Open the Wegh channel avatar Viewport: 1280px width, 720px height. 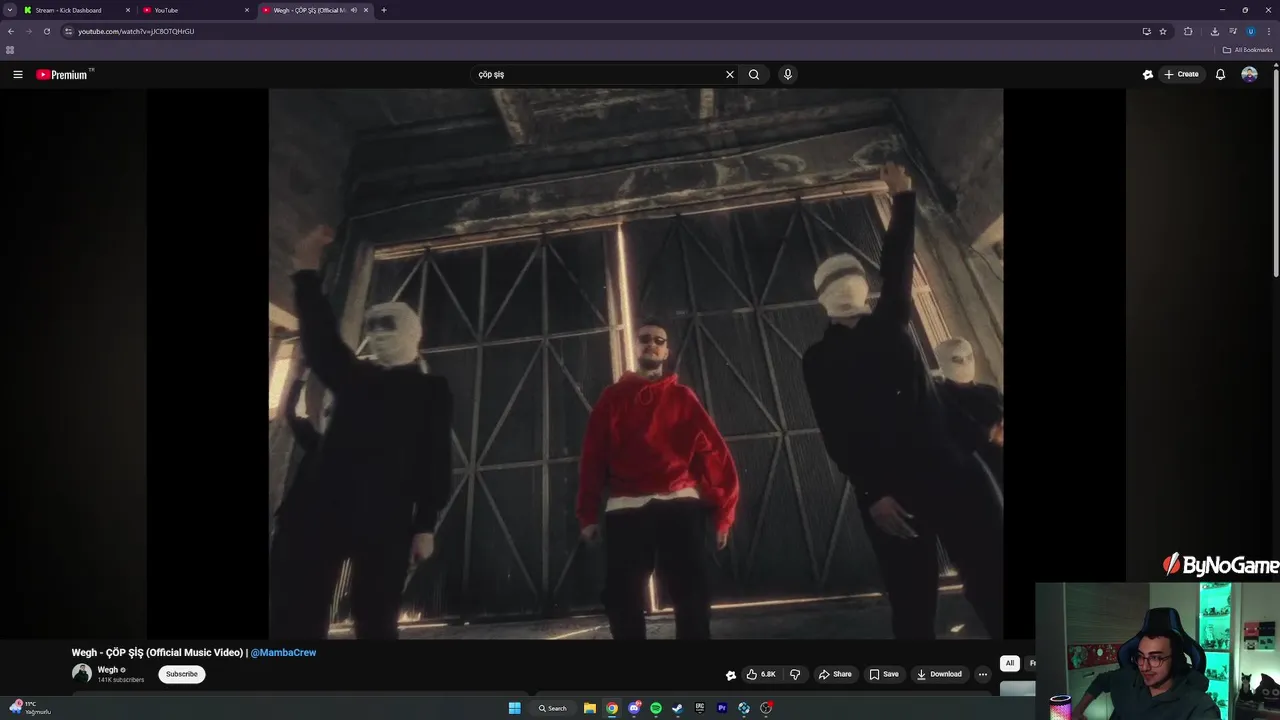click(x=82, y=674)
